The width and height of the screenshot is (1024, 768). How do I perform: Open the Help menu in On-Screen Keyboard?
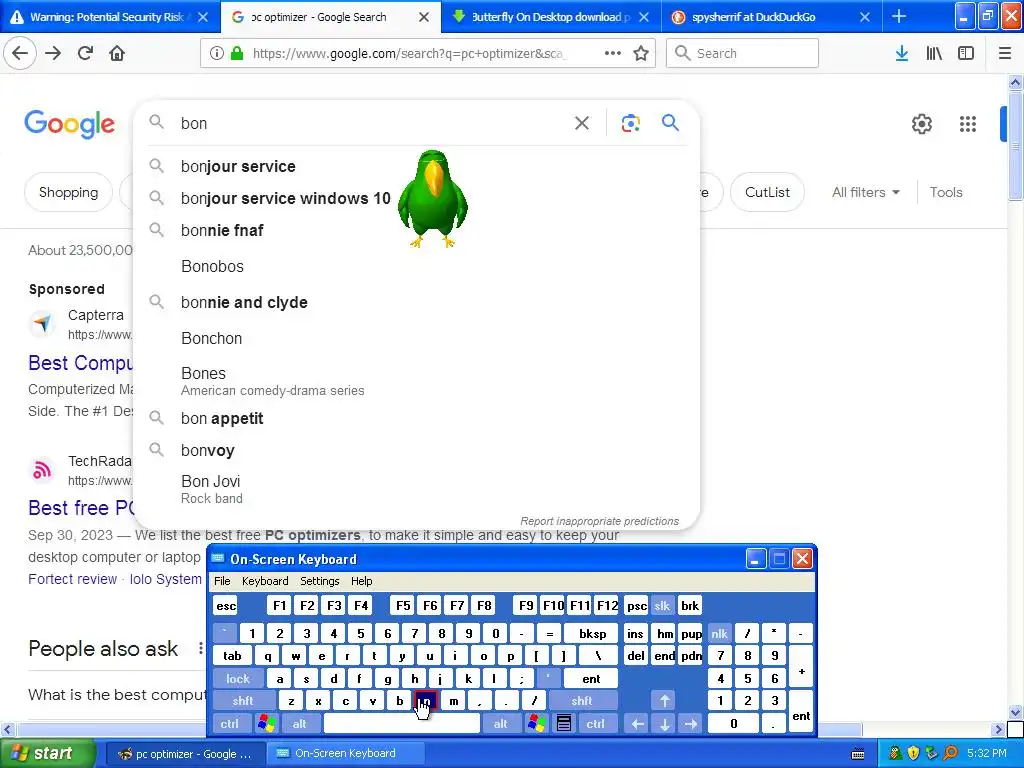362,581
